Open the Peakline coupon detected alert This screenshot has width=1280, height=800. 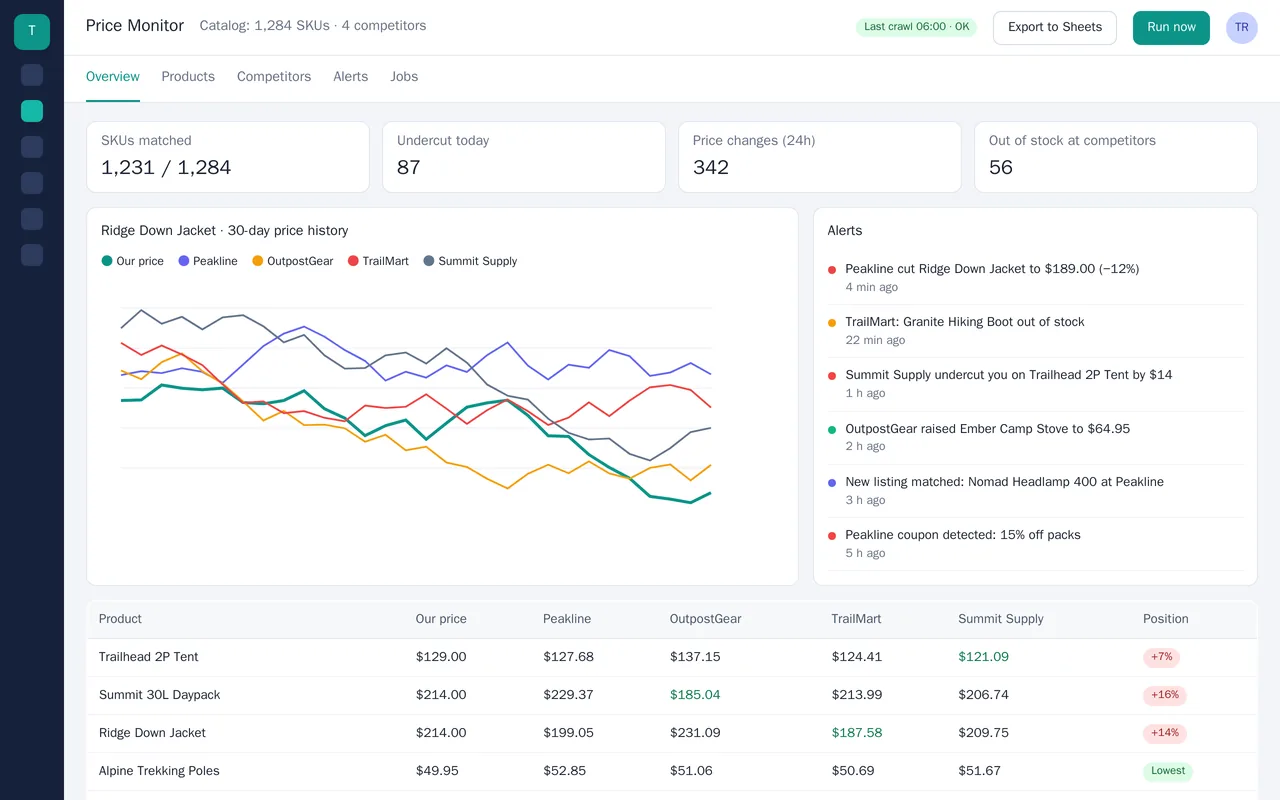pyautogui.click(x=1036, y=544)
